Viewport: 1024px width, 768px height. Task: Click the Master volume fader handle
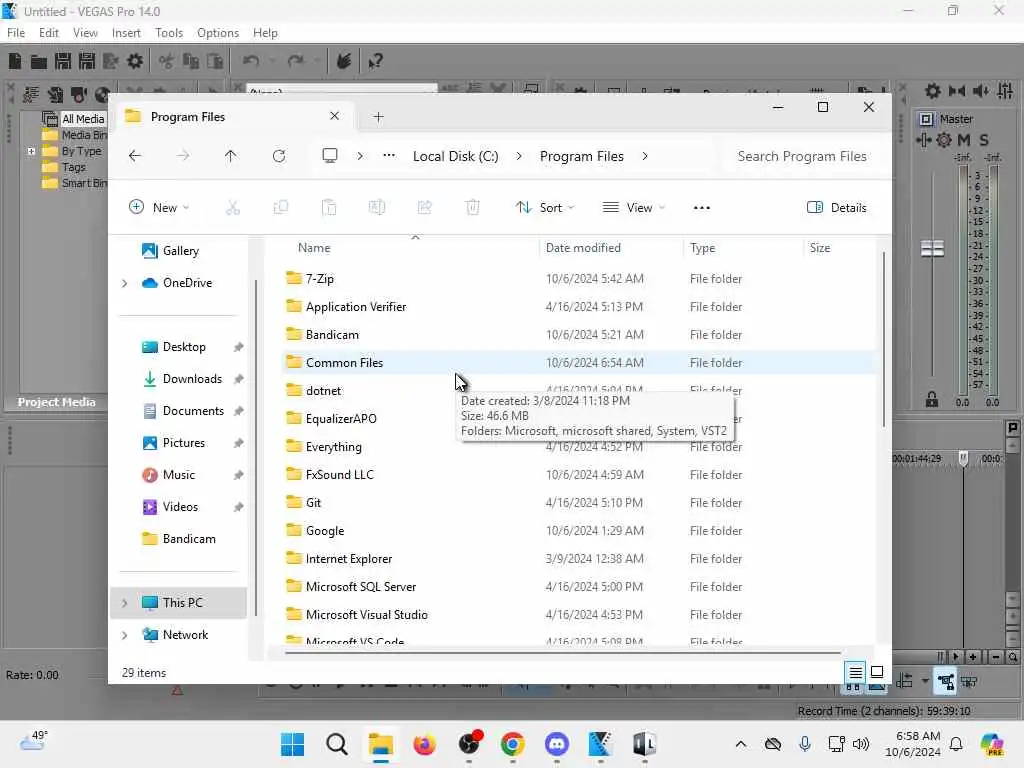[x=932, y=248]
